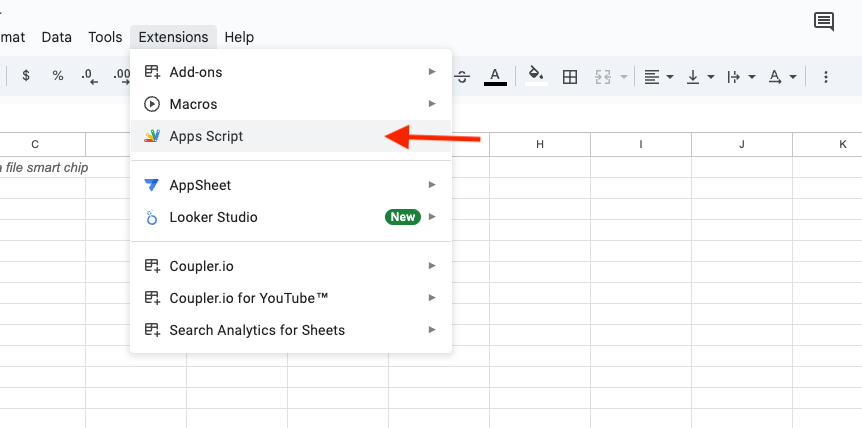This screenshot has height=428, width=862.
Task: Open the Data menu
Action: point(57,37)
